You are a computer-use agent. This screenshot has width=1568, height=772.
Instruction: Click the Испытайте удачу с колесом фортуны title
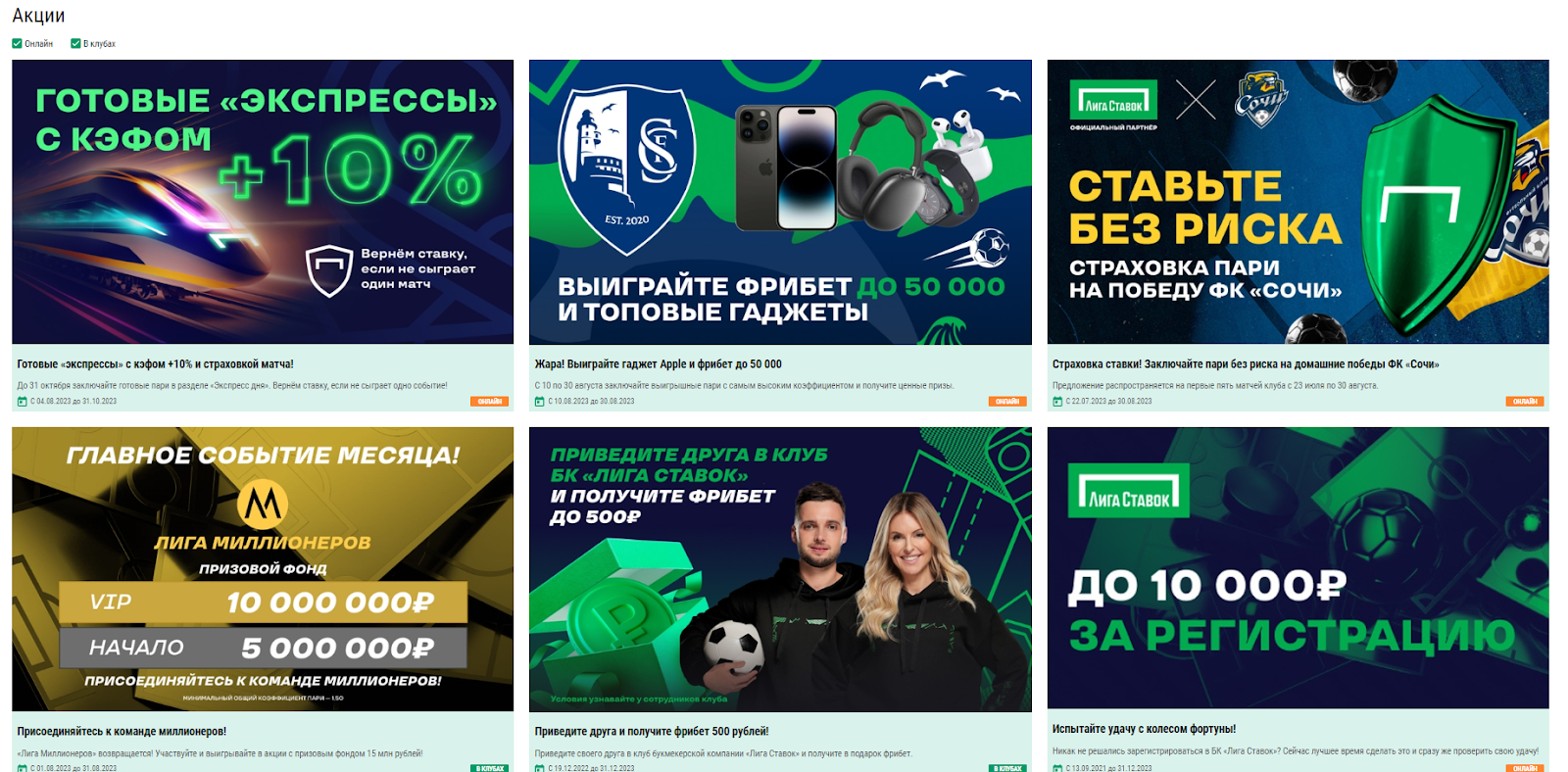click(1144, 729)
